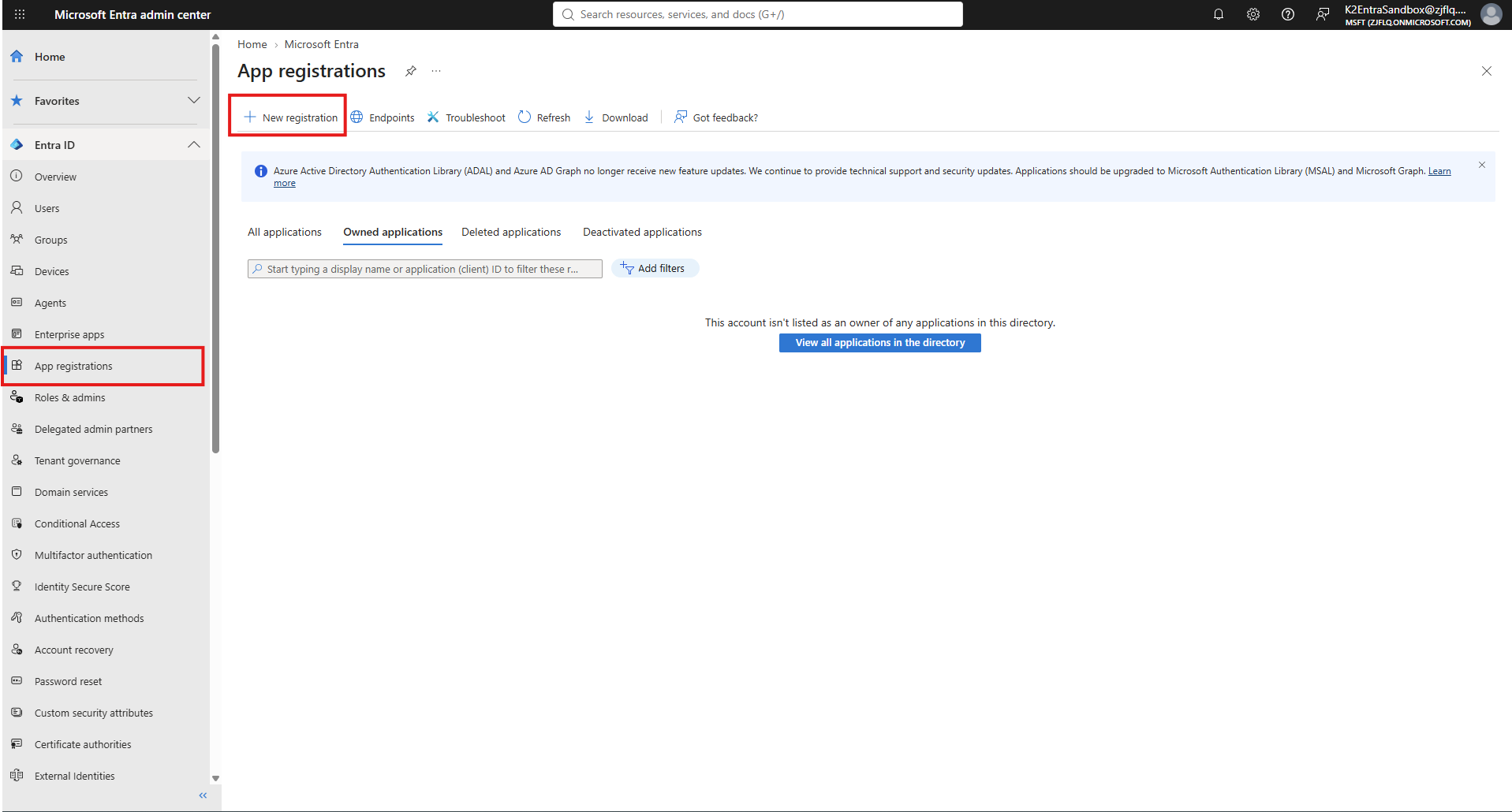Open settings gear icon in header

[x=1253, y=14]
